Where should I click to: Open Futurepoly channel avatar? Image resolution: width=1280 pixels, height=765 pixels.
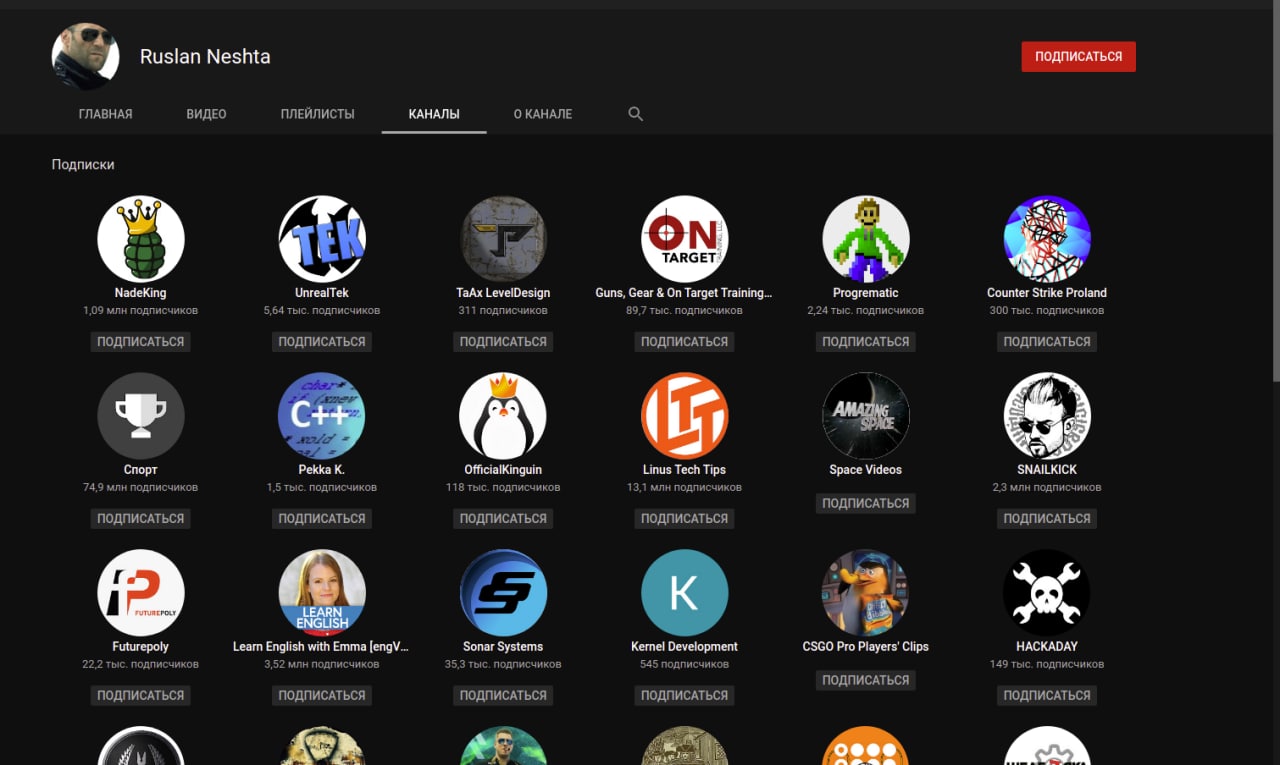click(x=141, y=593)
